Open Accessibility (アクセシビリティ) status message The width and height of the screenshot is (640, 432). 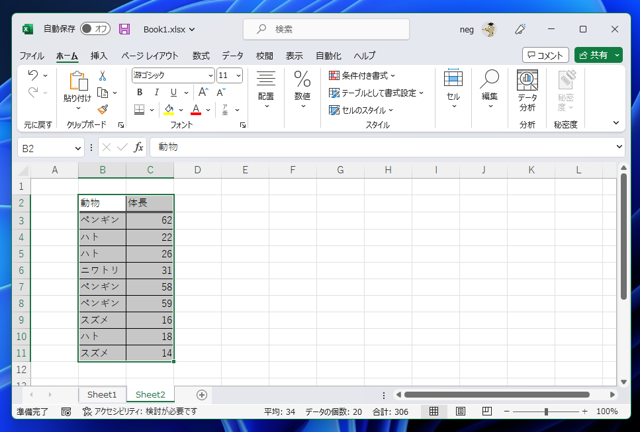click(x=140, y=412)
